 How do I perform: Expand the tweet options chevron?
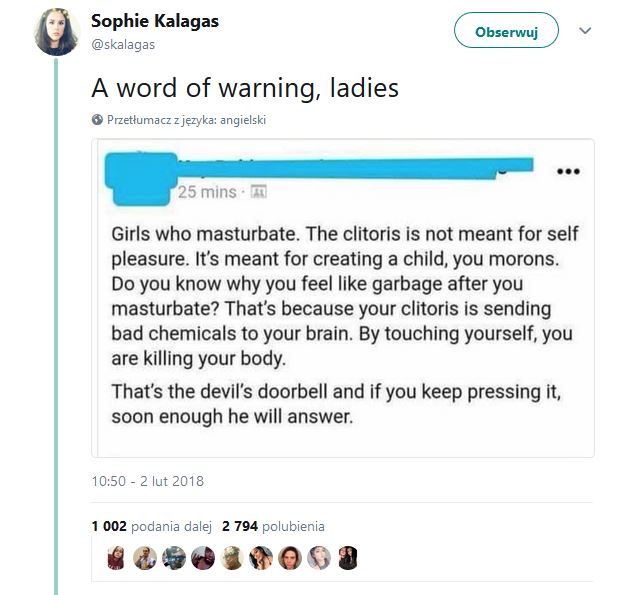(x=585, y=30)
